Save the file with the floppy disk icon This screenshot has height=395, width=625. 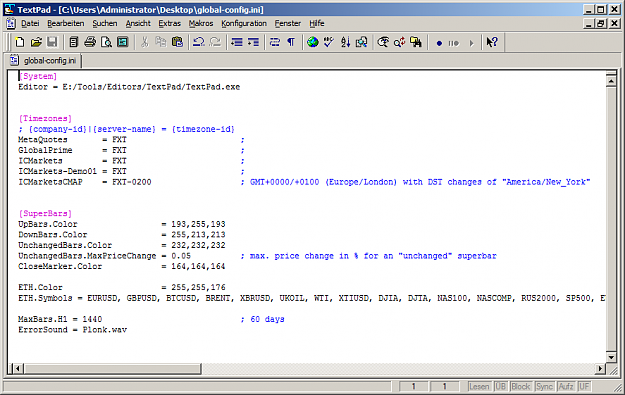[x=52, y=42]
